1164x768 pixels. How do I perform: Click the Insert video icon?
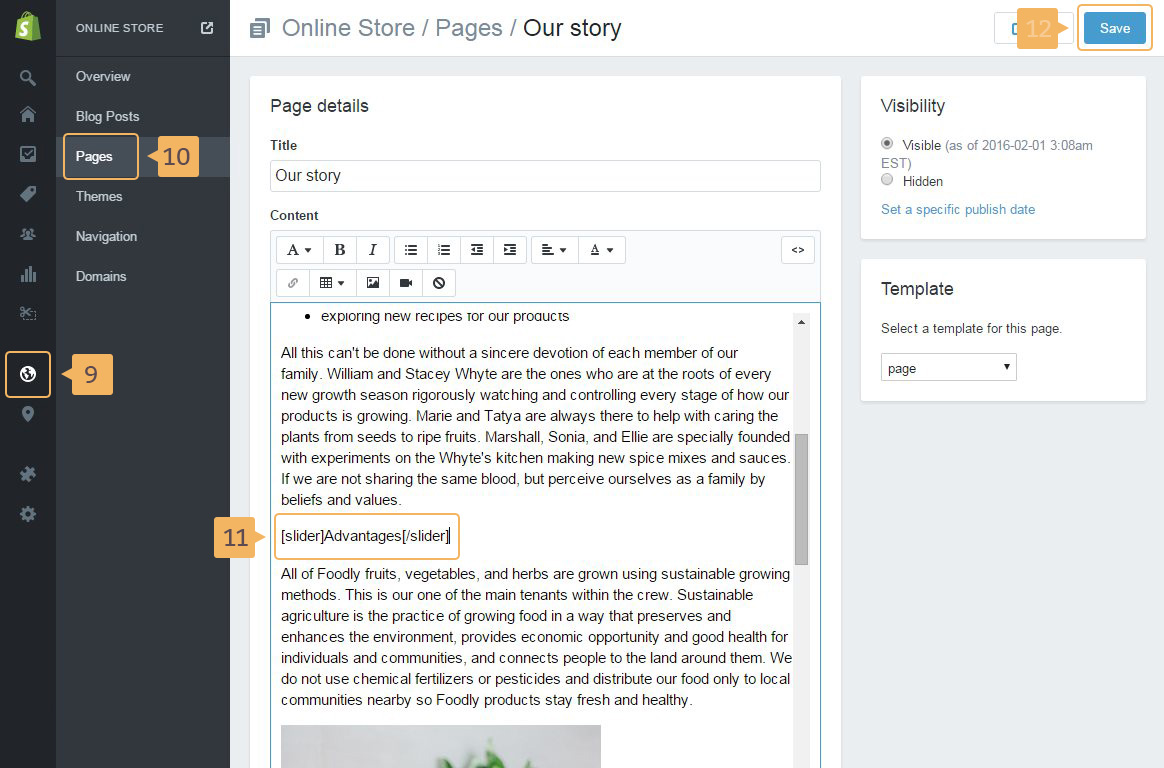(406, 283)
